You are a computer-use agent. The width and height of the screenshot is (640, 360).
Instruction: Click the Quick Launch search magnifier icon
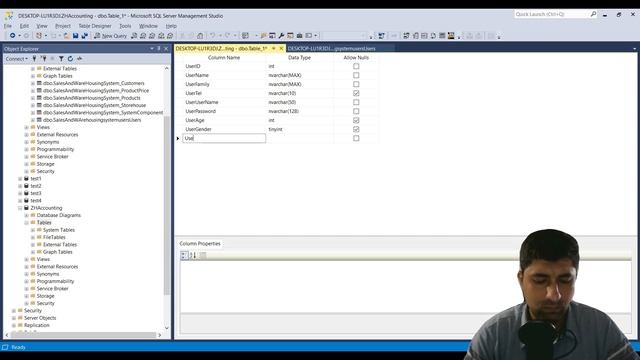pos(593,14)
